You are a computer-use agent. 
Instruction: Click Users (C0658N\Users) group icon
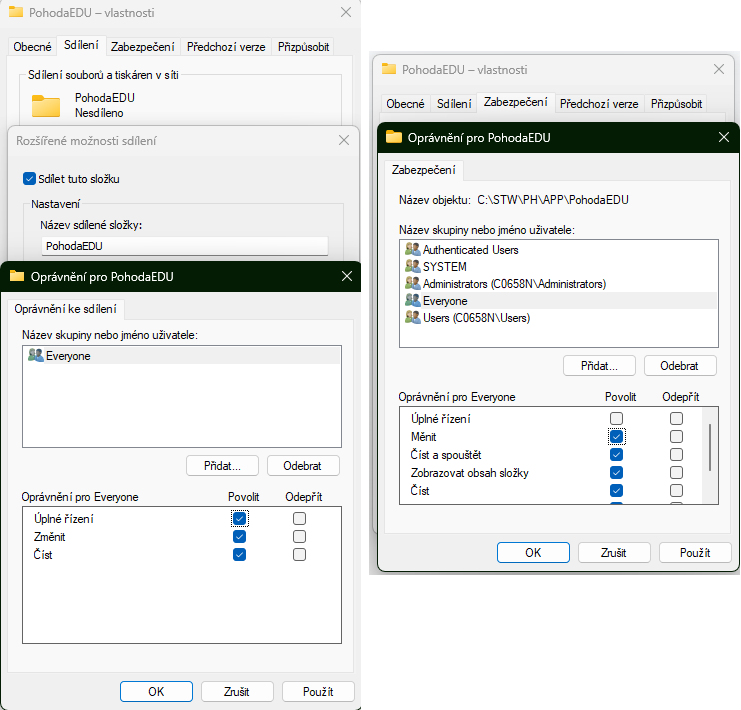coord(413,317)
